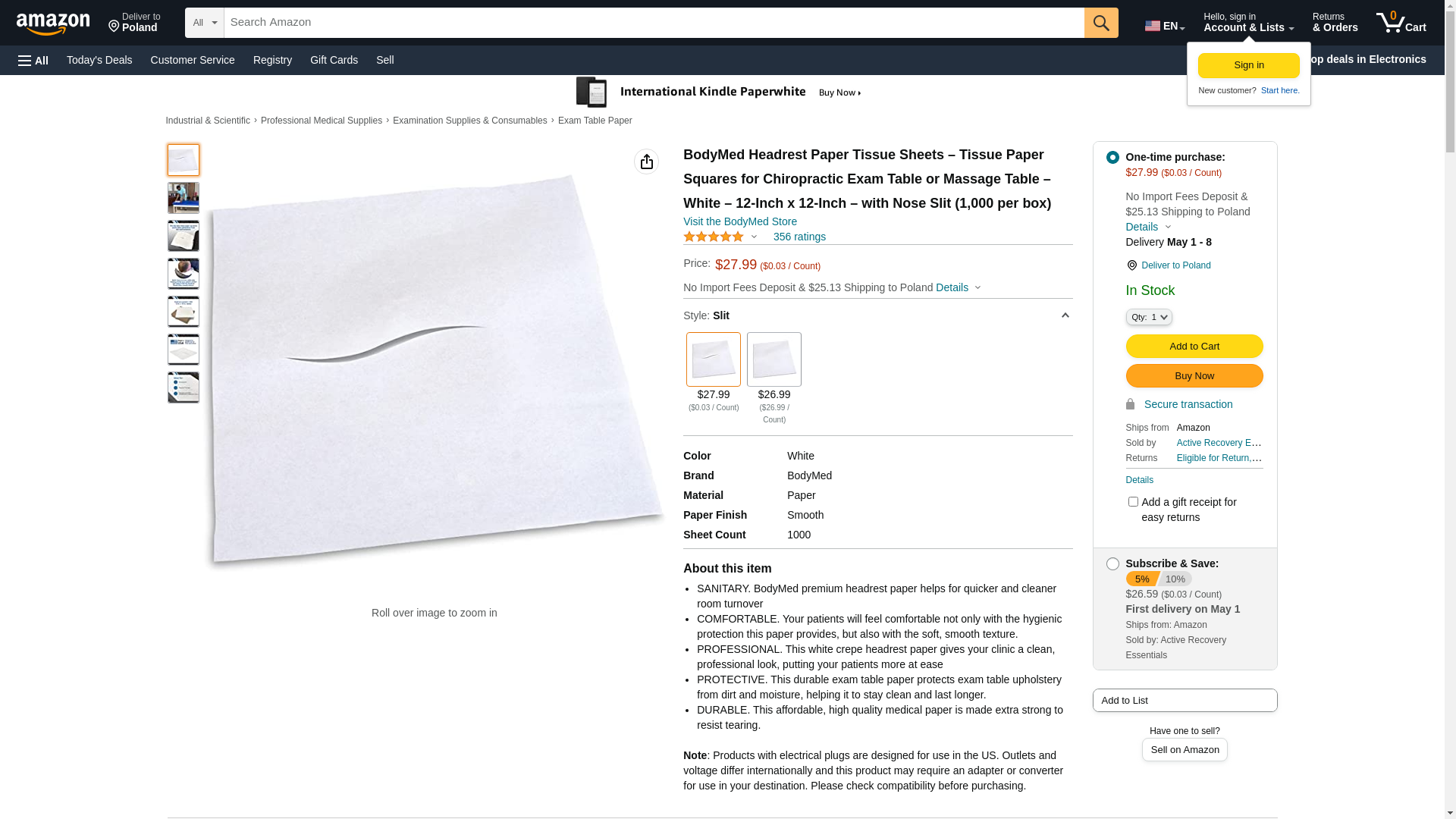Screen dimensions: 1456x819
Task: Click the share icon on product image
Action: (x=647, y=162)
